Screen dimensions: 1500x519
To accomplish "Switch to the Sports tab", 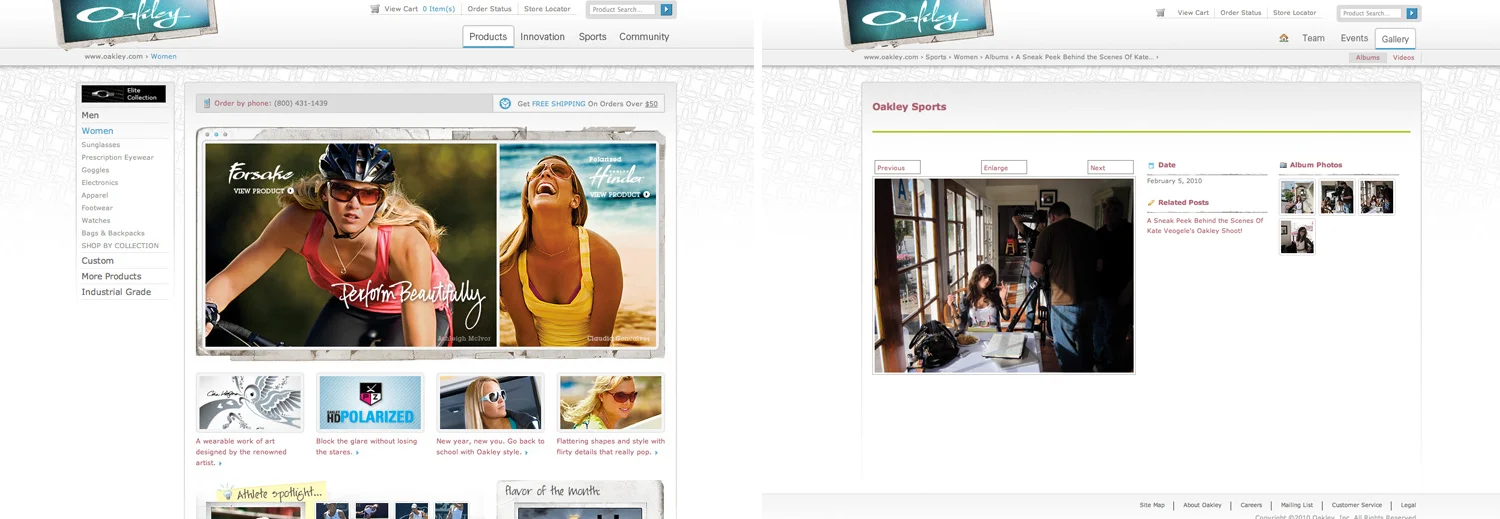I will pyautogui.click(x=592, y=37).
